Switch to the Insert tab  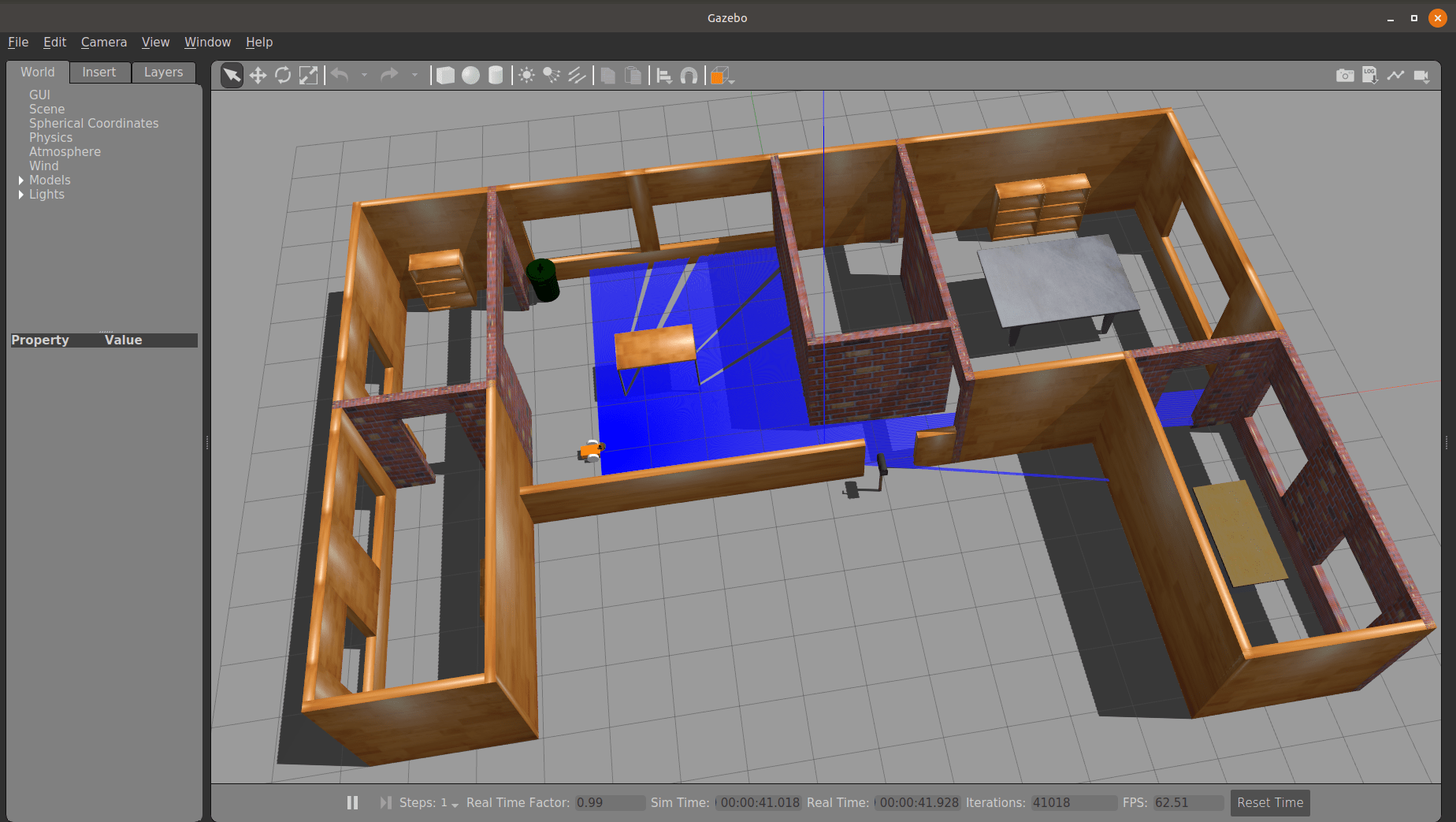(x=99, y=72)
